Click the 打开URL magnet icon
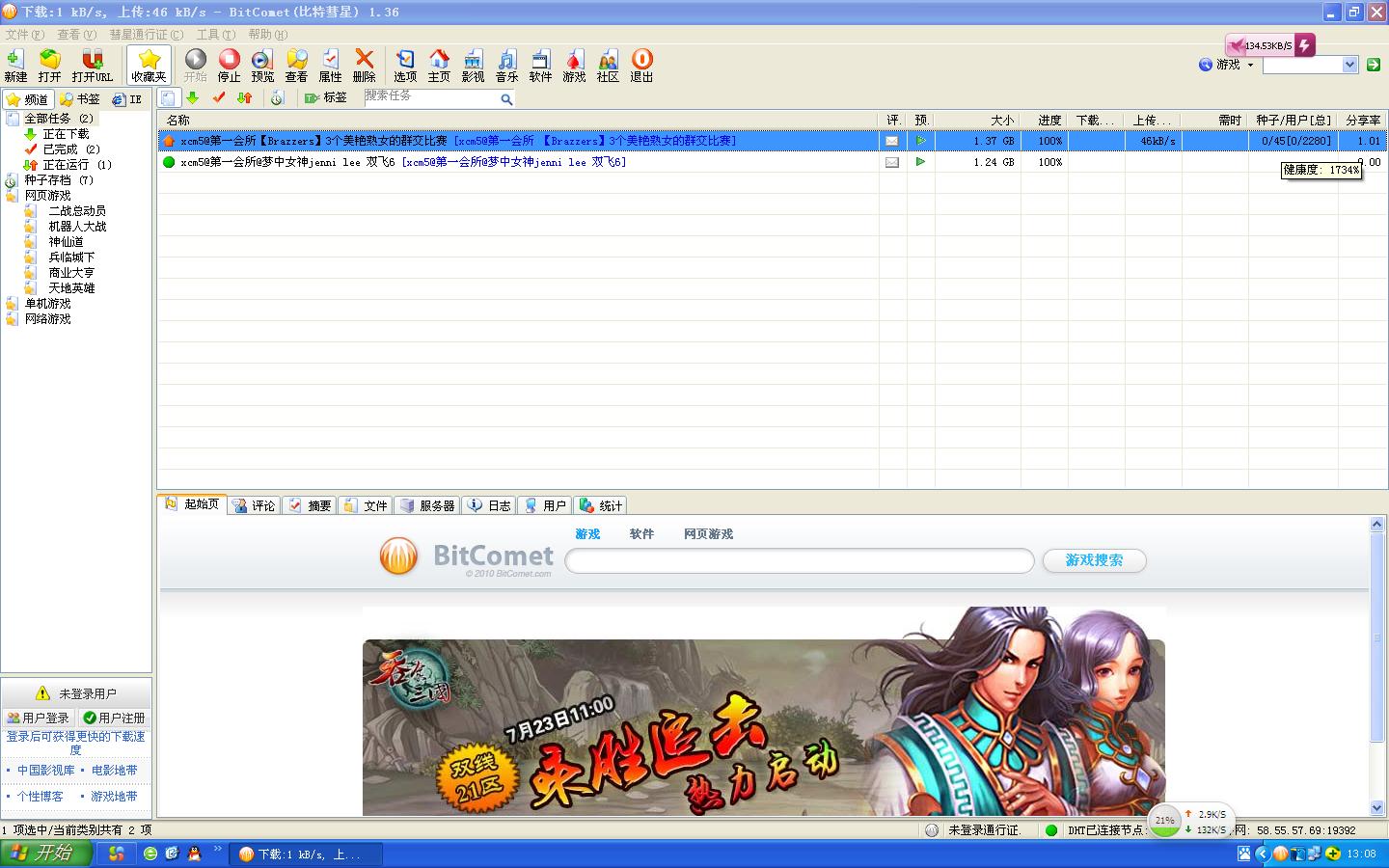The height and width of the screenshot is (868, 1389). pyautogui.click(x=92, y=66)
